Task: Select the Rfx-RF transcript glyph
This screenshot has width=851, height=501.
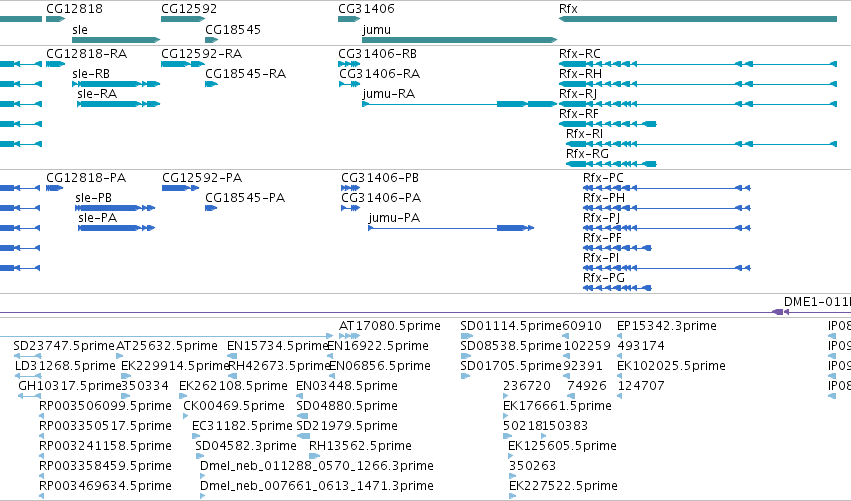Action: tap(608, 124)
